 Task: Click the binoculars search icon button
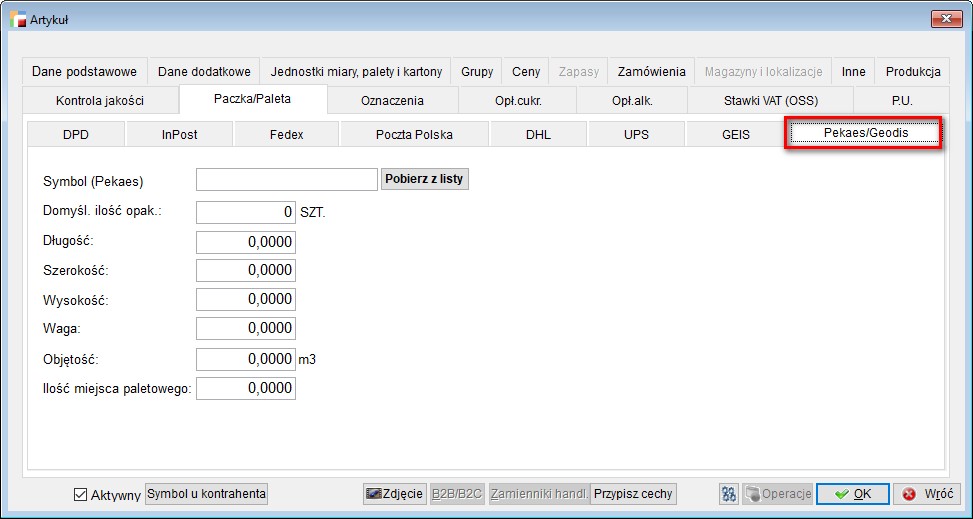[x=730, y=494]
